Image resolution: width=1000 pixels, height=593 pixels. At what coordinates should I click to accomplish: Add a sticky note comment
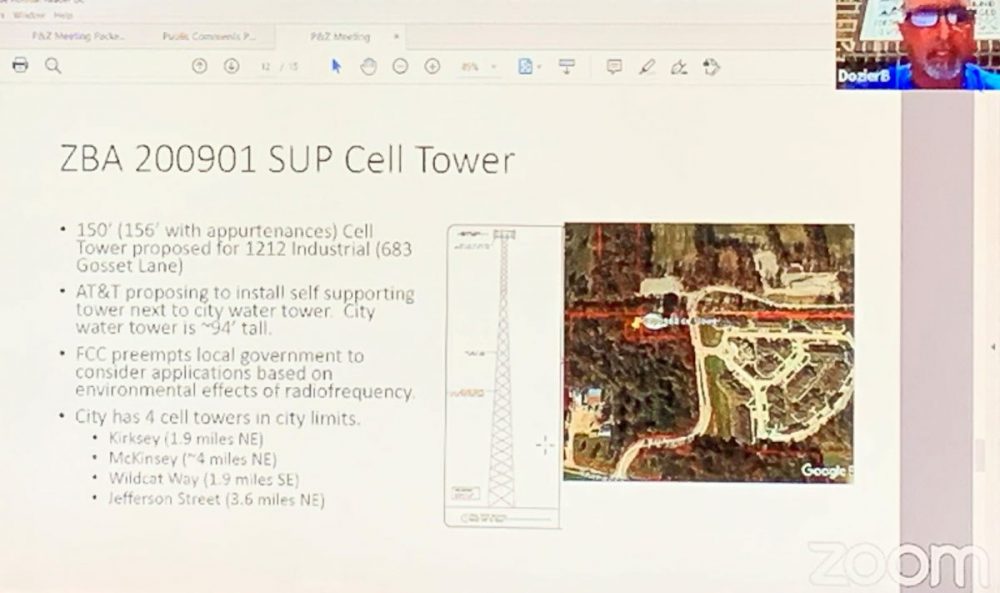pos(614,66)
